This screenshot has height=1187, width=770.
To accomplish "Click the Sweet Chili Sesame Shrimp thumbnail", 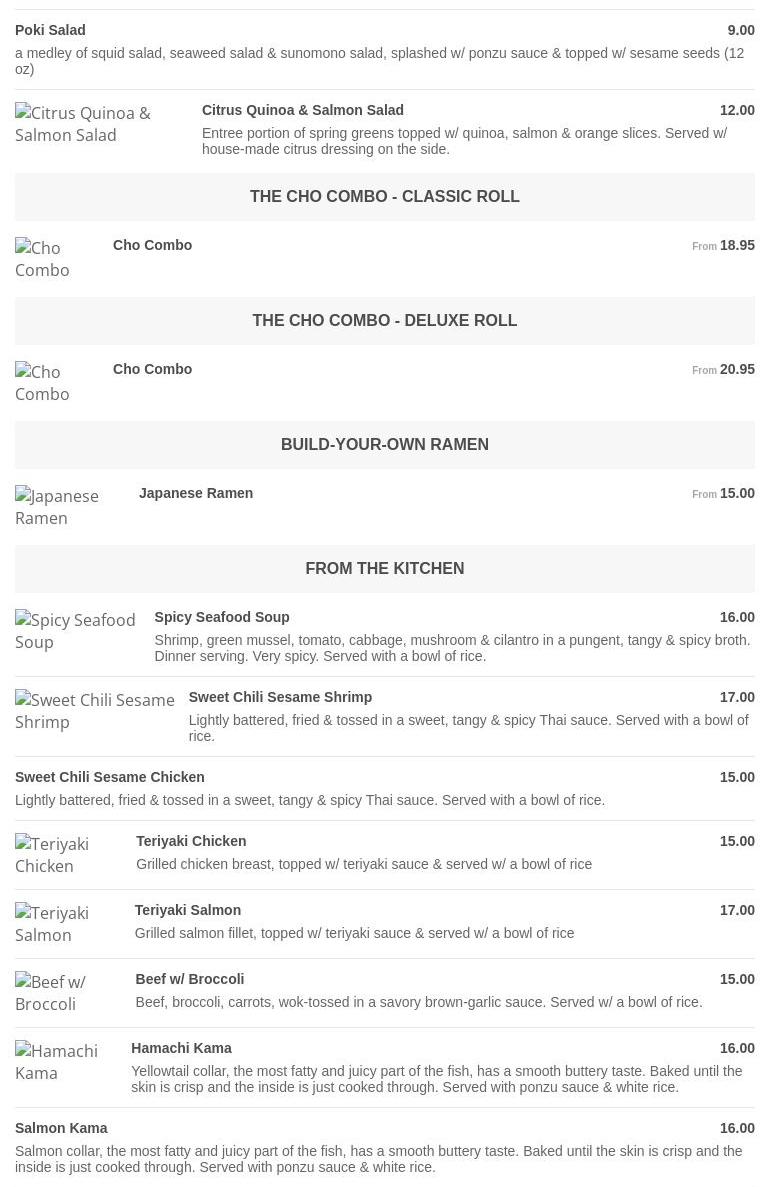I will (94, 711).
